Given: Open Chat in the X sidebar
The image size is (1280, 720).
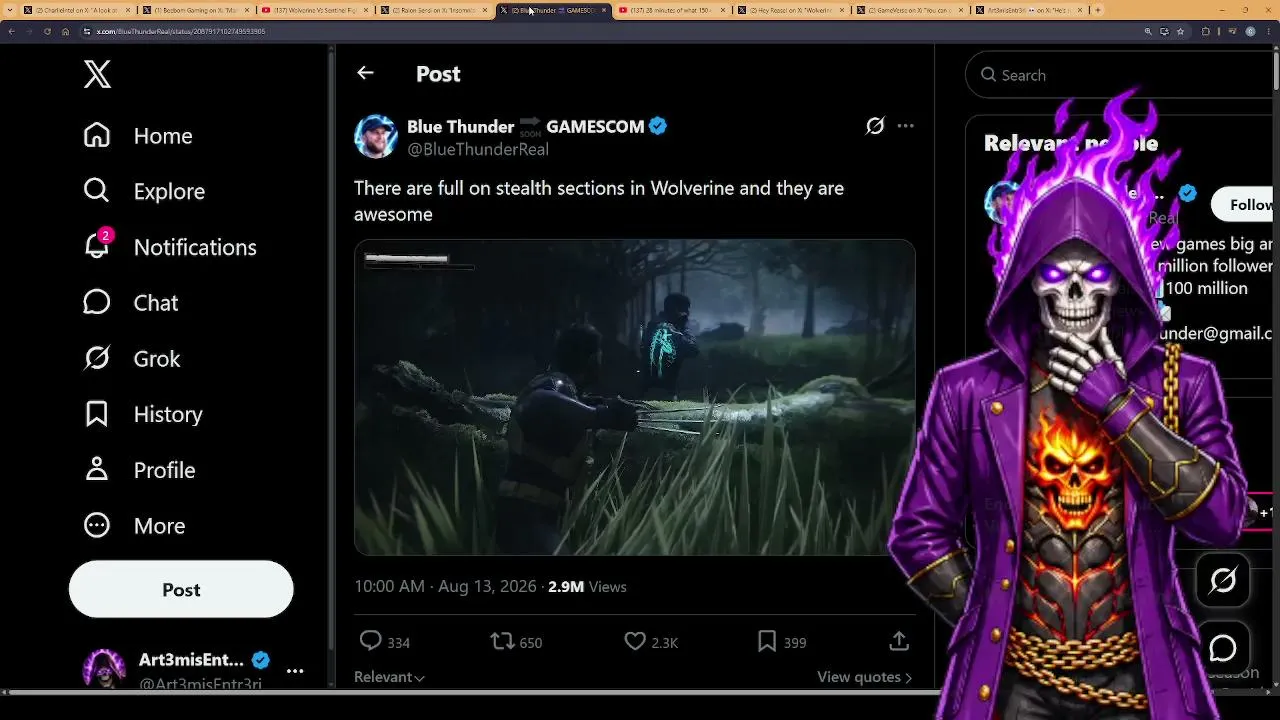Looking at the screenshot, I should pos(131,303).
